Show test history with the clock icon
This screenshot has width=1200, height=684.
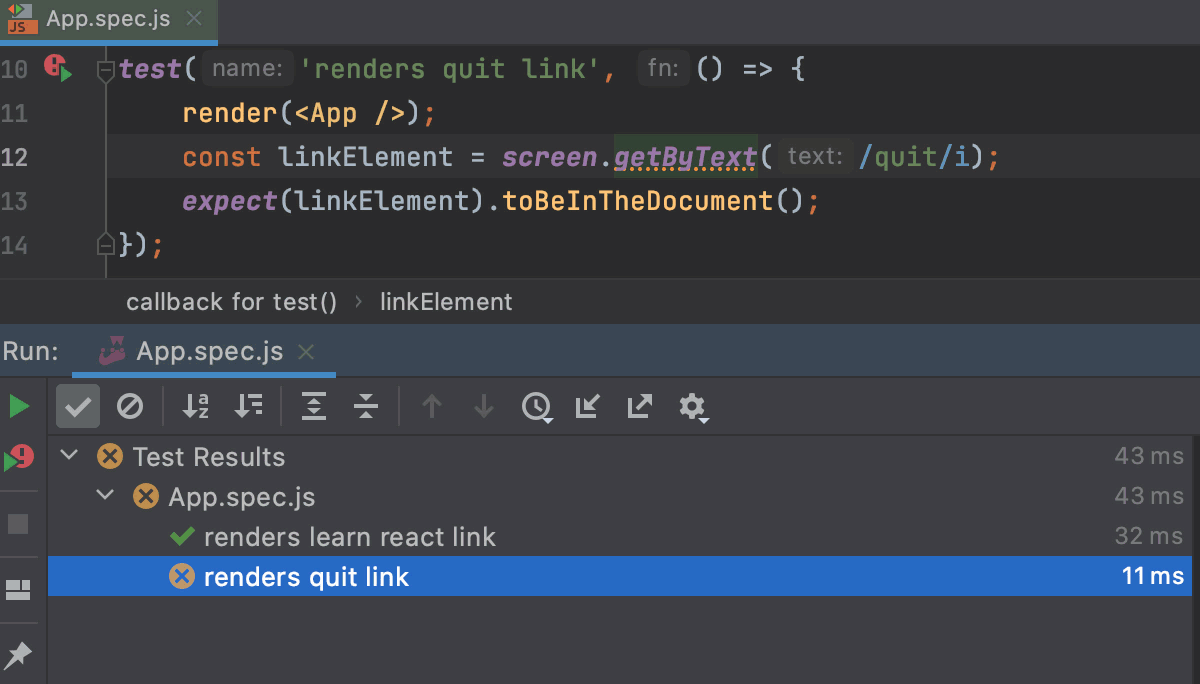tap(537, 406)
